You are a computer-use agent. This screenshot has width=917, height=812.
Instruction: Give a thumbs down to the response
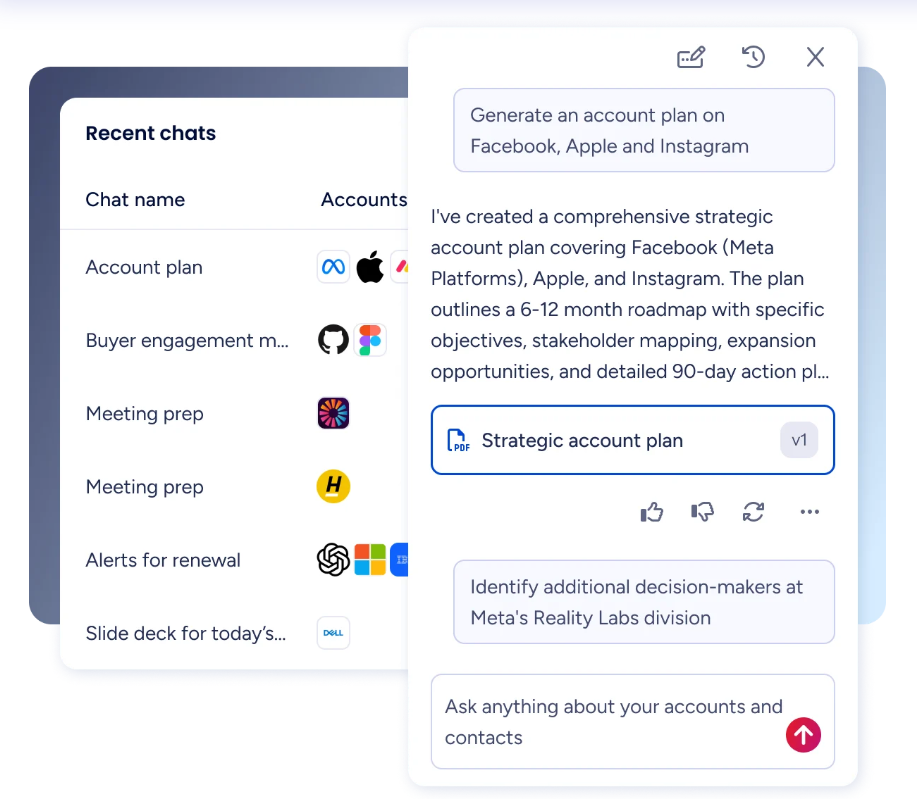[x=702, y=512]
